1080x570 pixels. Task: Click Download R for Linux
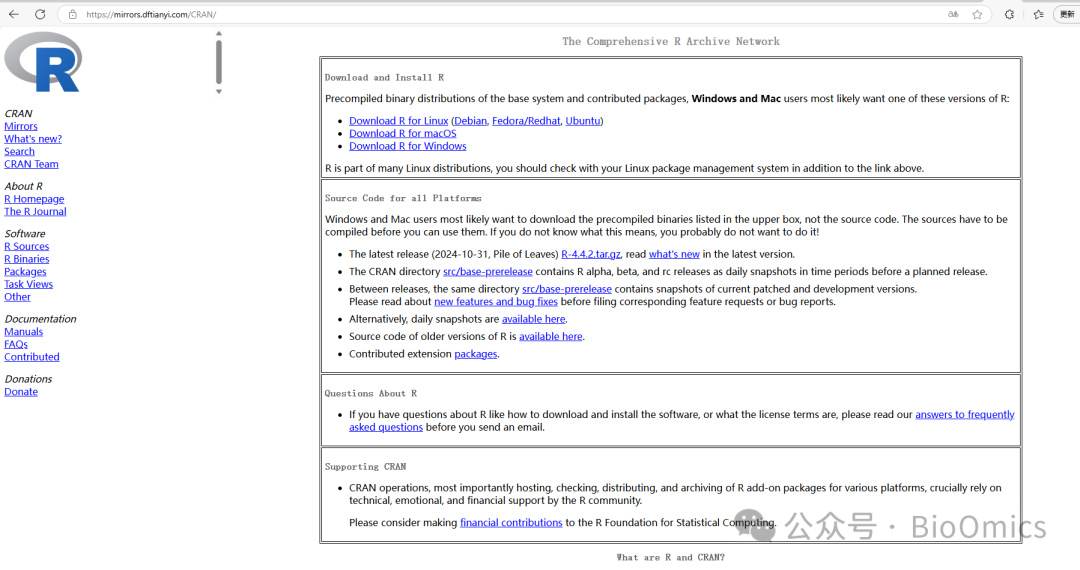[x=398, y=120]
